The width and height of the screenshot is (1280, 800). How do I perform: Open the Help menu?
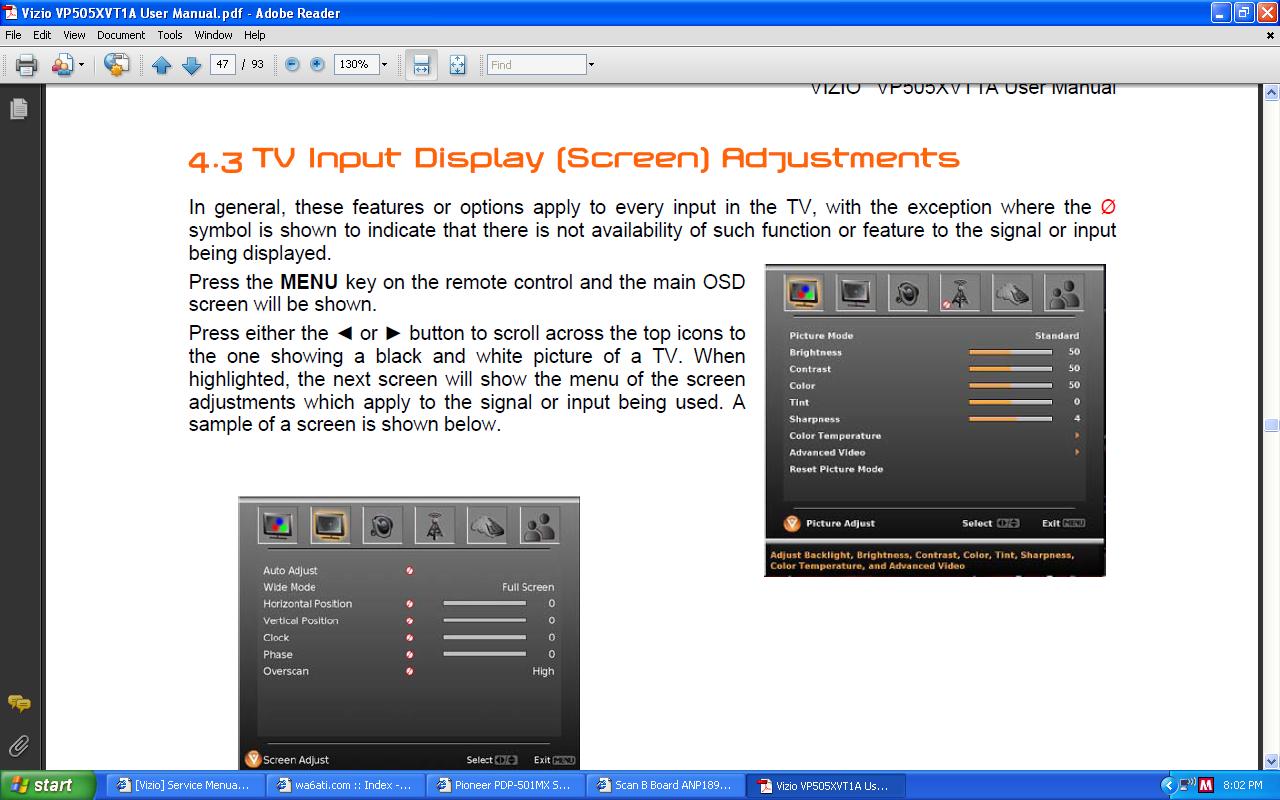255,35
